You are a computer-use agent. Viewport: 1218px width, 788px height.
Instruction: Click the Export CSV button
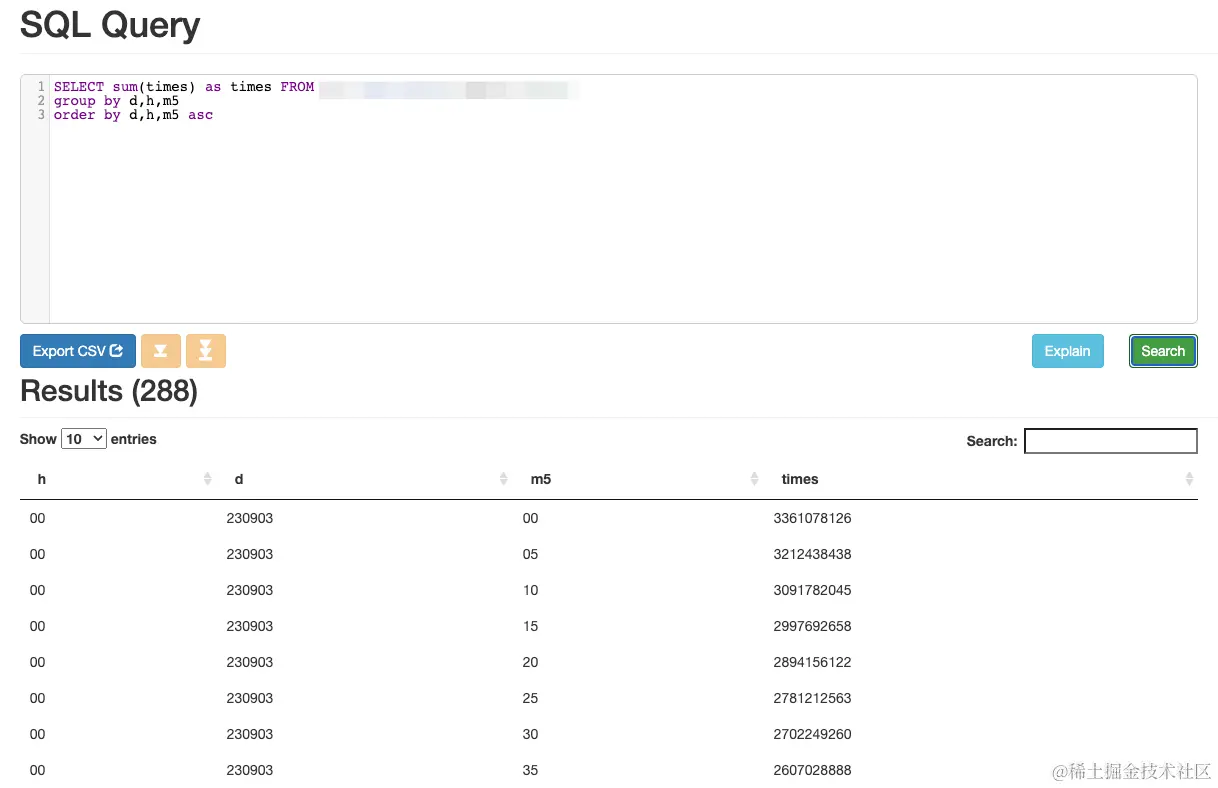78,351
